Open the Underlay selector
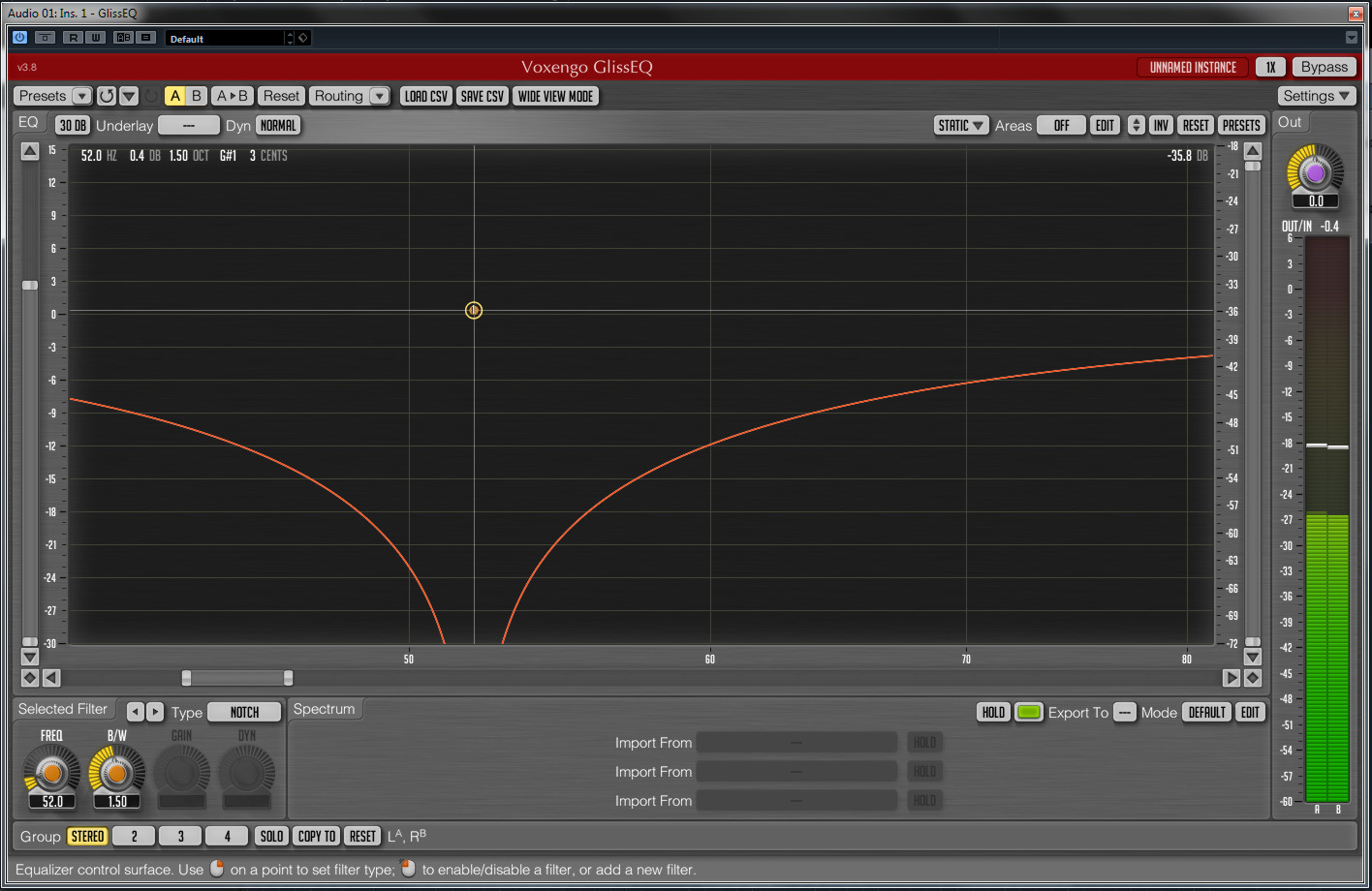Viewport: 1372px width, 891px height. point(188,125)
